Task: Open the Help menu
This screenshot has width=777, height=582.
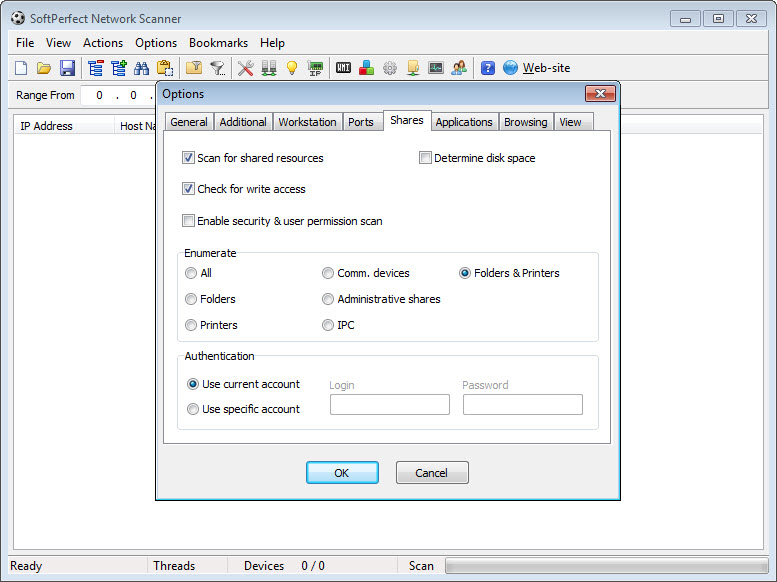Action: [272, 43]
